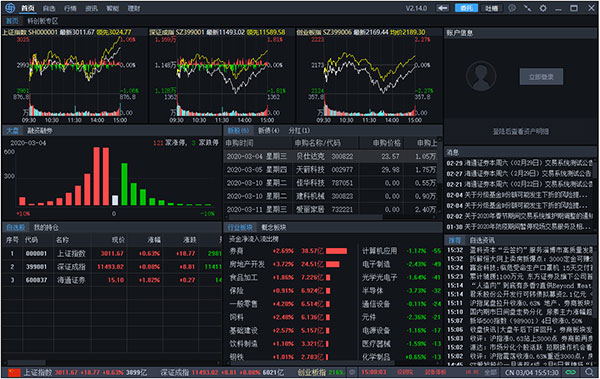The image size is (600, 379).
Task: Click 上证指数 quote in status bar
Action: [x=85, y=372]
